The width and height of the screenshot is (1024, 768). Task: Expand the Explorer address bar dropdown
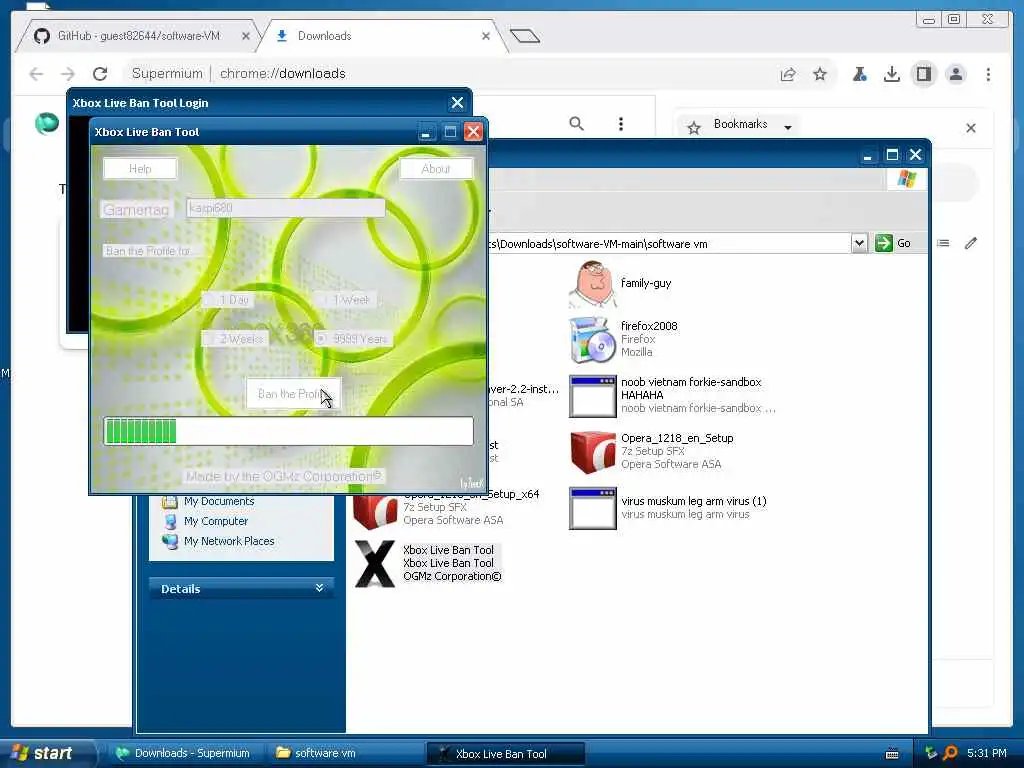[859, 244]
